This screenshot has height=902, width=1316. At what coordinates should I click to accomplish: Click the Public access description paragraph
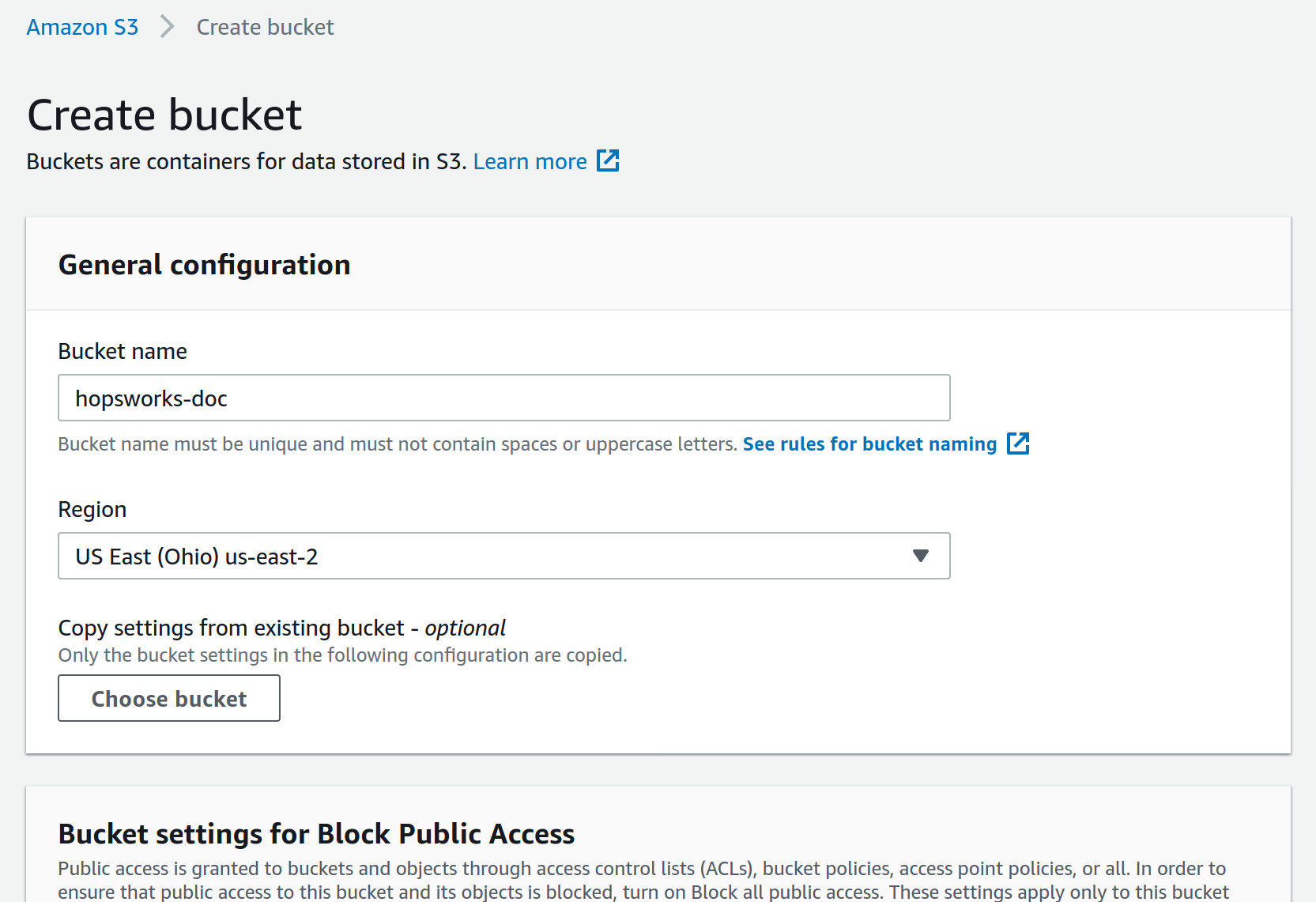642,880
